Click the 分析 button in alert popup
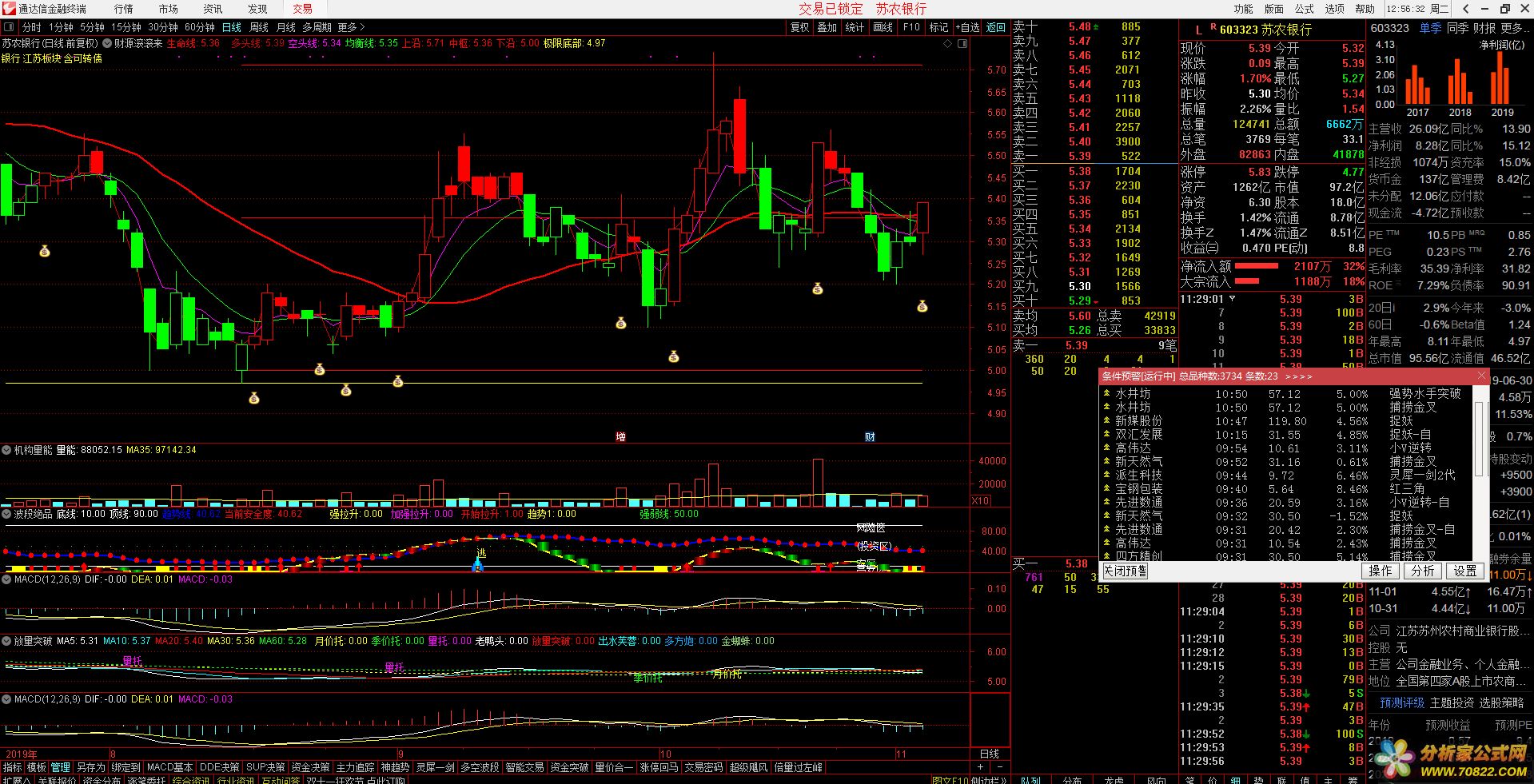Viewport: 1534px width, 784px height. tap(1422, 571)
